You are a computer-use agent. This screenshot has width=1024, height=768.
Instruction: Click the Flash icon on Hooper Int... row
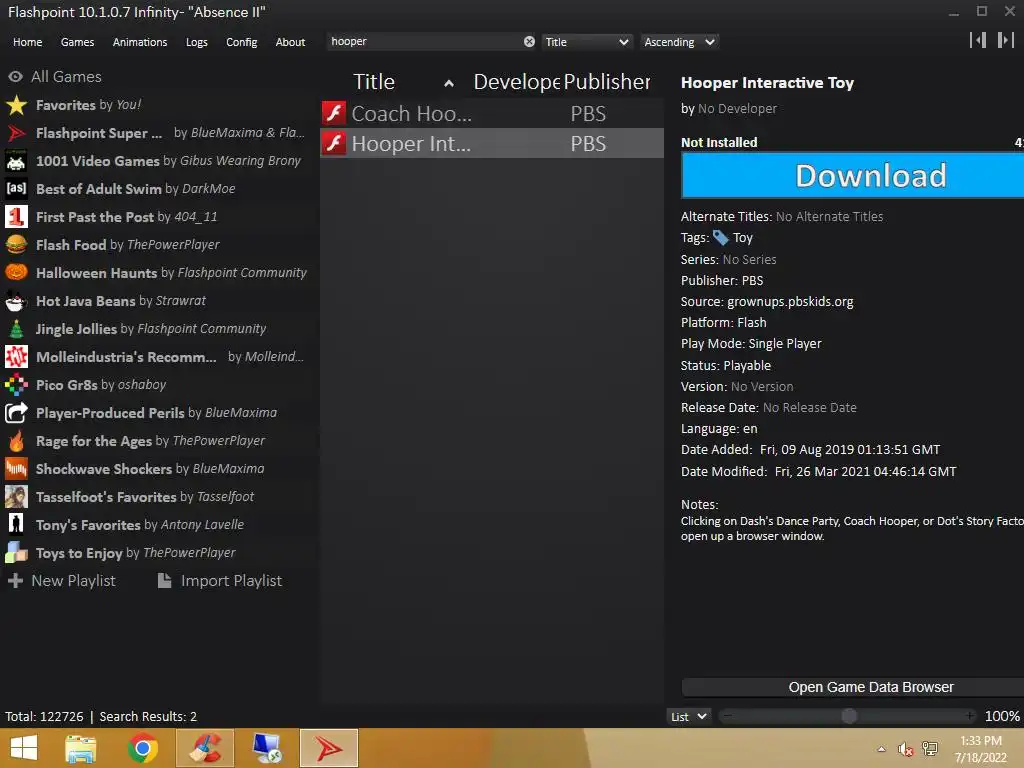(x=334, y=143)
